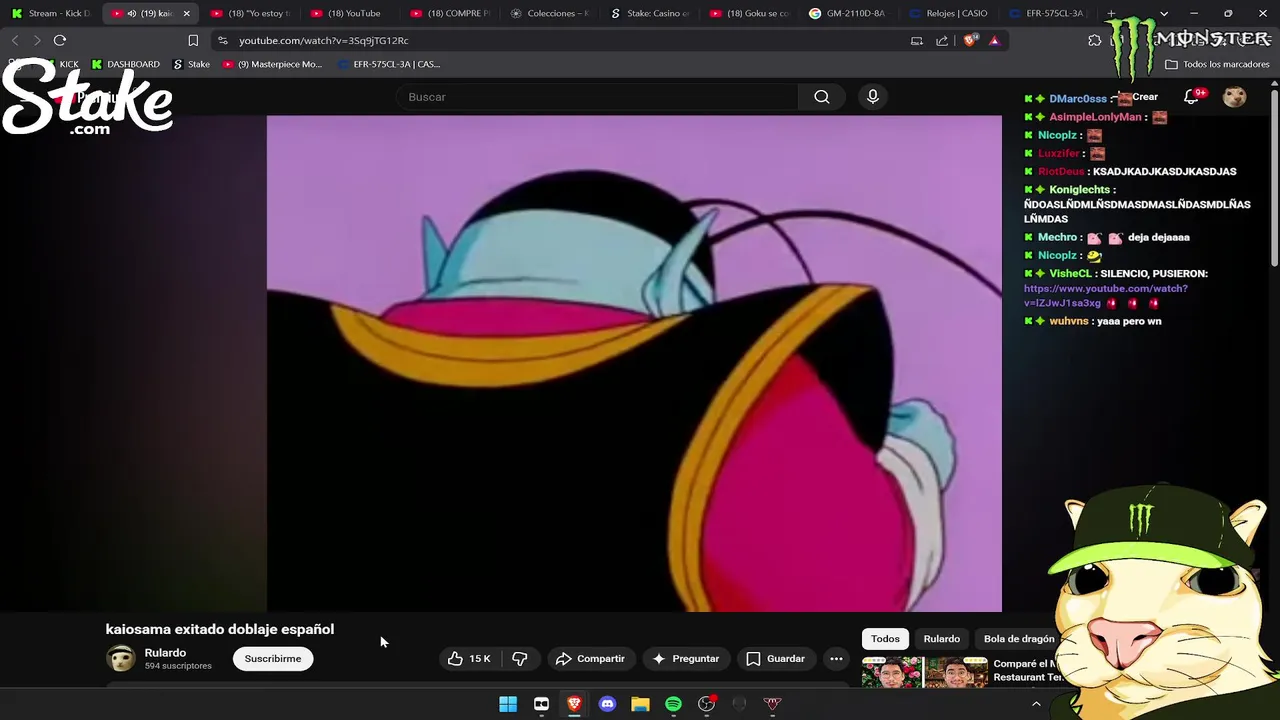Switch to GM-2110D-8A Google tab

pos(848,13)
